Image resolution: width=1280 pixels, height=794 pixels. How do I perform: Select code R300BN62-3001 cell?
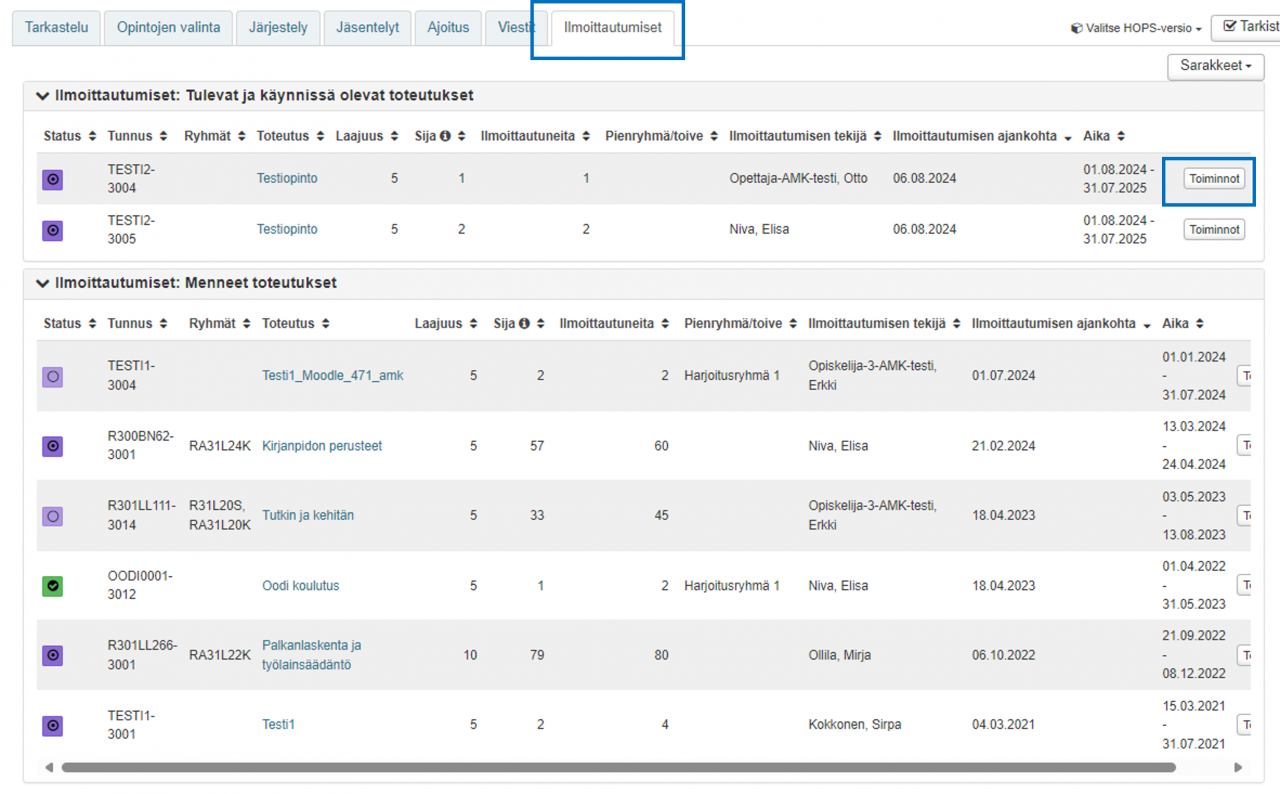141,446
